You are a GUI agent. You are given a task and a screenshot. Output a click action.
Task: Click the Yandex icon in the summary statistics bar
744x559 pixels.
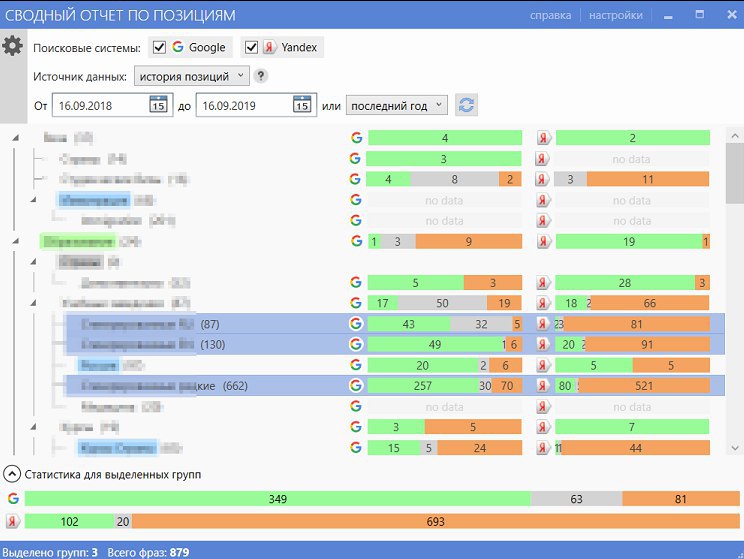(13, 521)
